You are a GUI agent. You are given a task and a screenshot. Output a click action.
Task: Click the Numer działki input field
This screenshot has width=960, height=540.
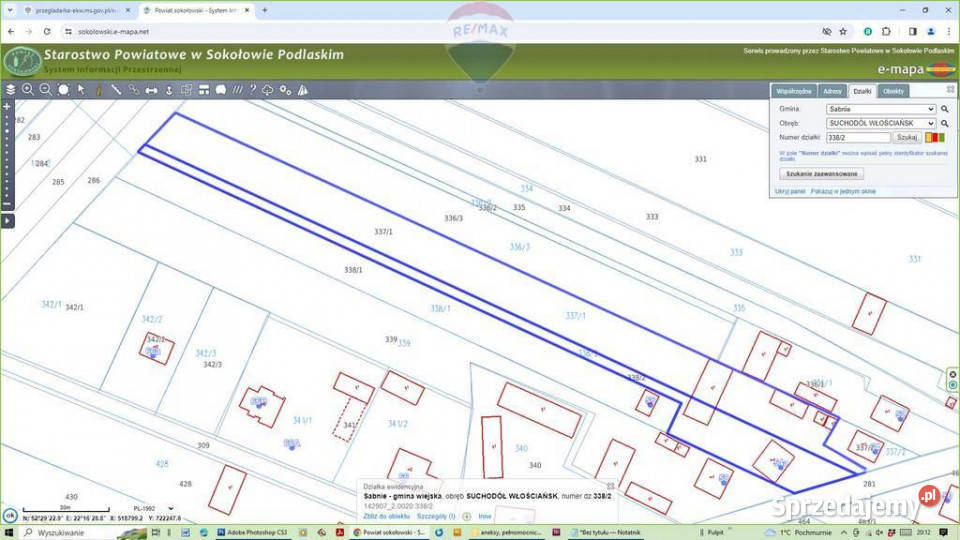click(x=858, y=138)
